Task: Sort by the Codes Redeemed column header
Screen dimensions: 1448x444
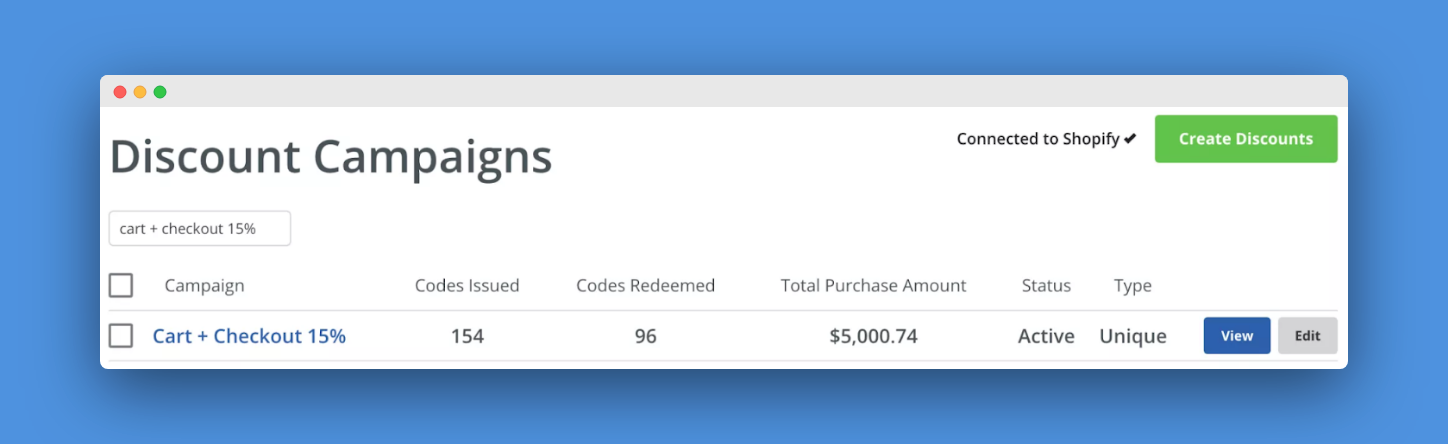Action: (645, 286)
